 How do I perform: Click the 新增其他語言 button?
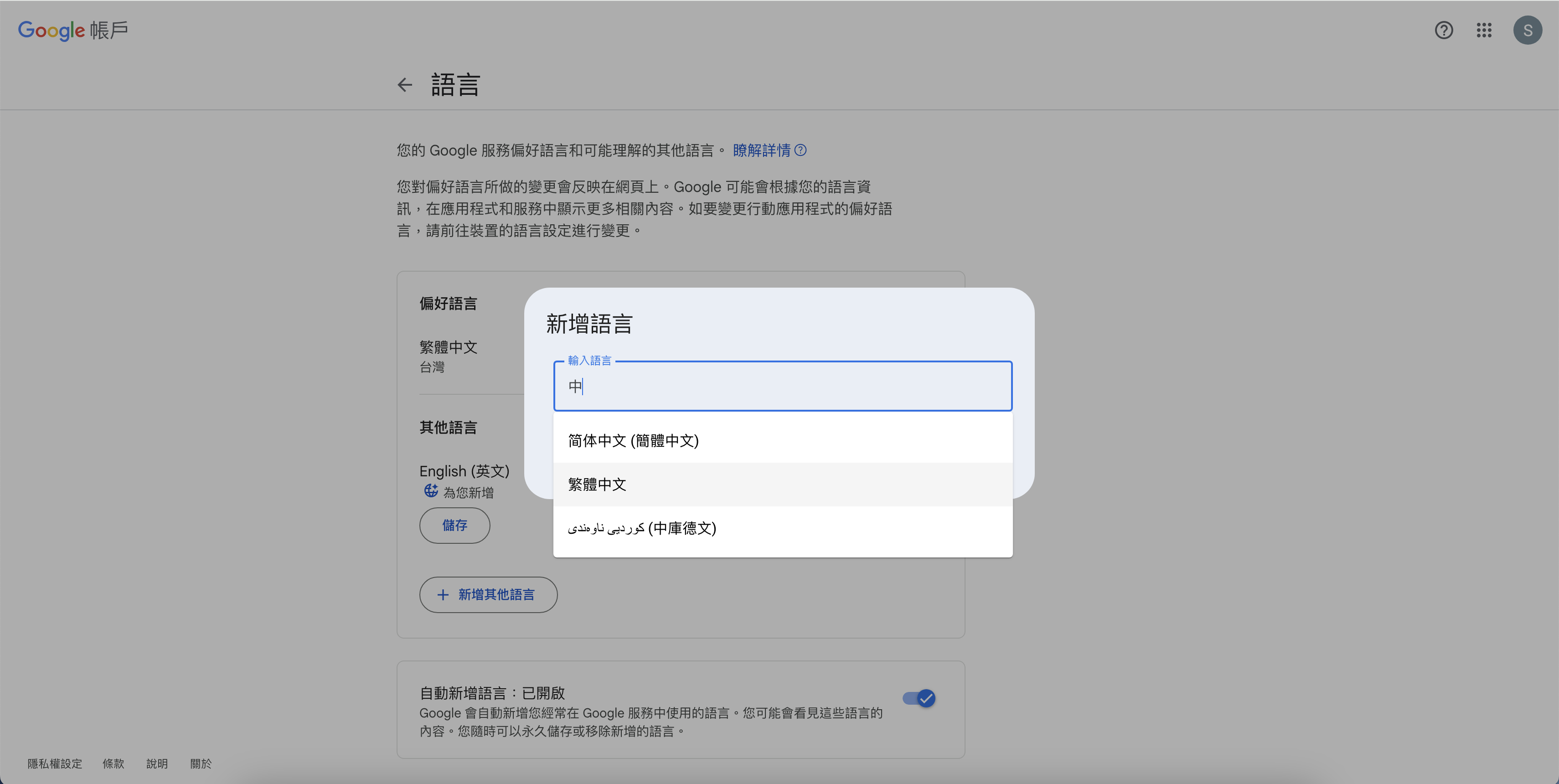(488, 595)
